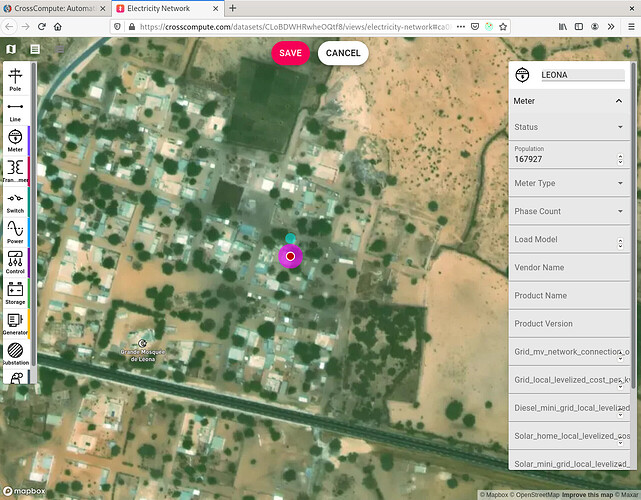Close the CrossCompute tab
The height and width of the screenshot is (500, 641).
(103, 8)
